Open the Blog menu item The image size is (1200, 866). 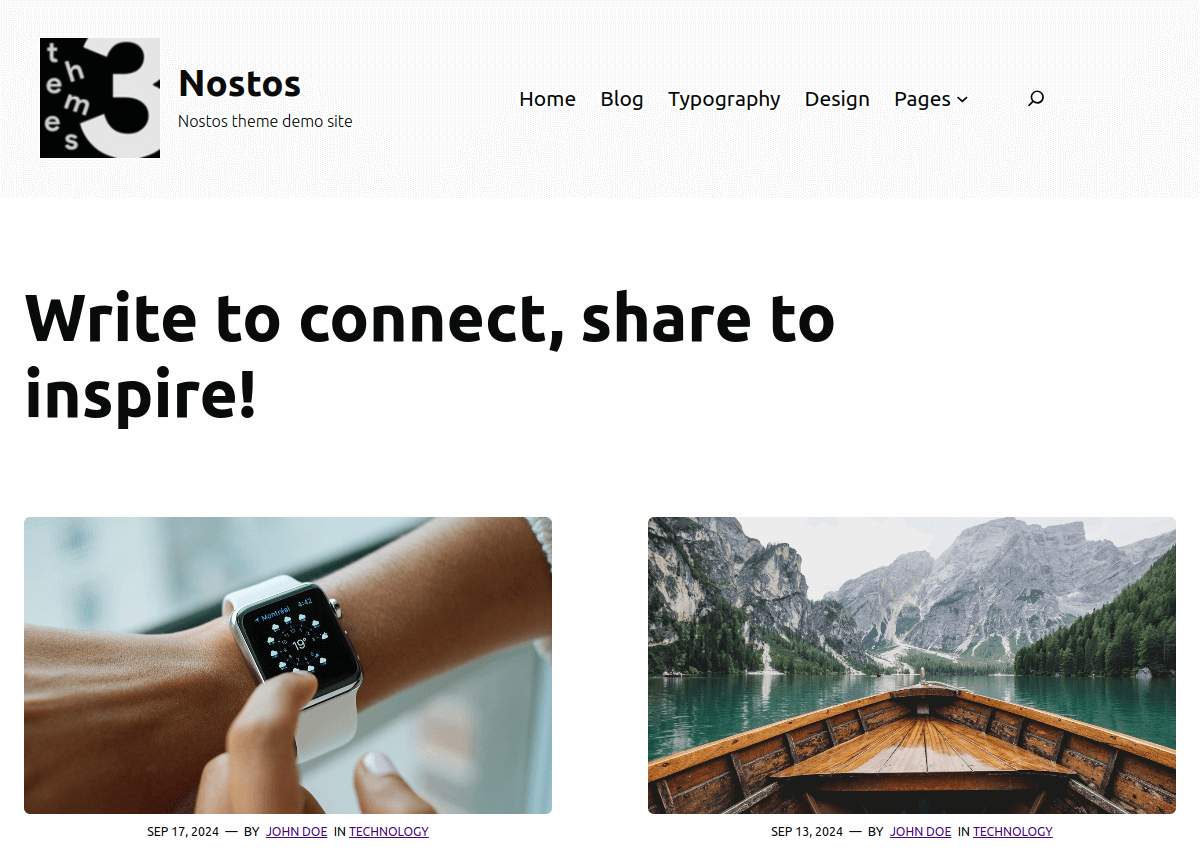click(x=622, y=99)
